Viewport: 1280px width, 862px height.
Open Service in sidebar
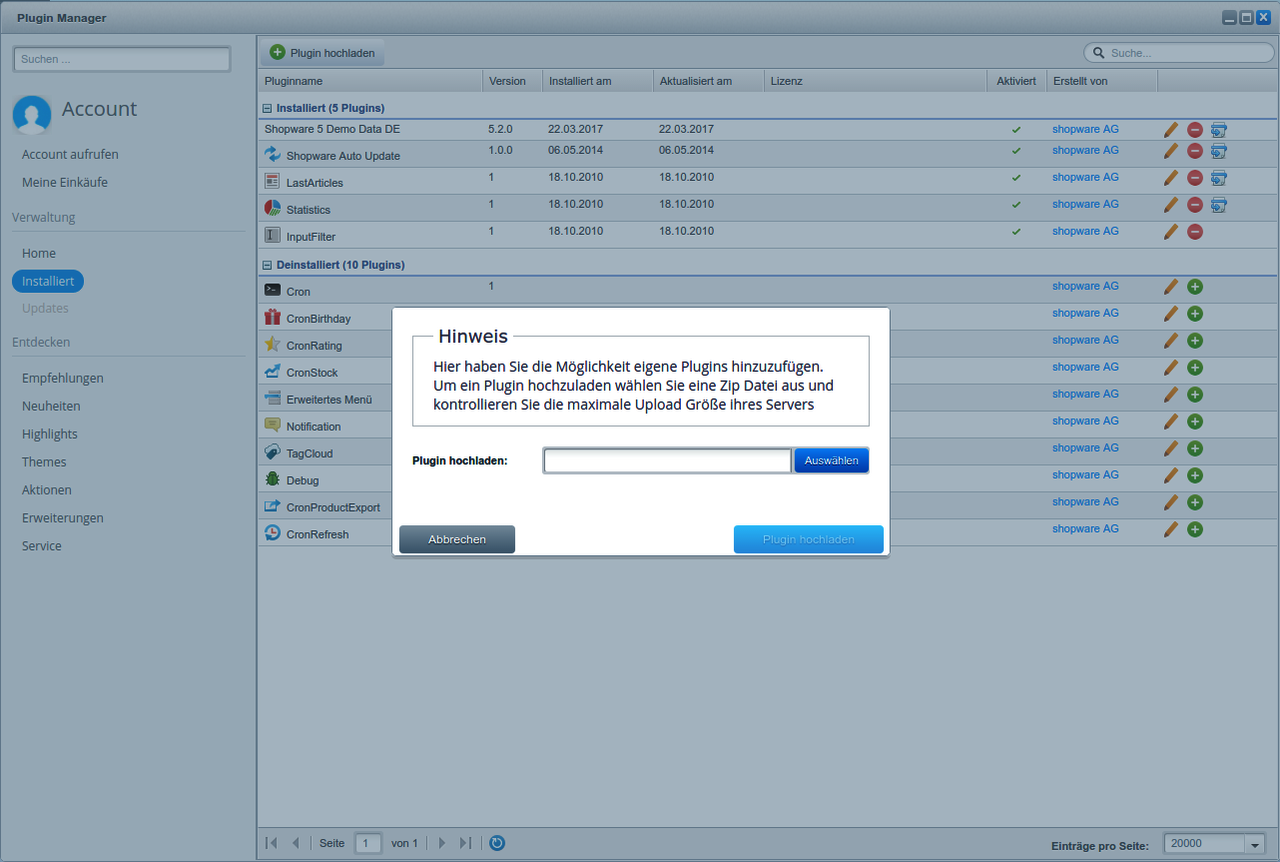point(42,546)
